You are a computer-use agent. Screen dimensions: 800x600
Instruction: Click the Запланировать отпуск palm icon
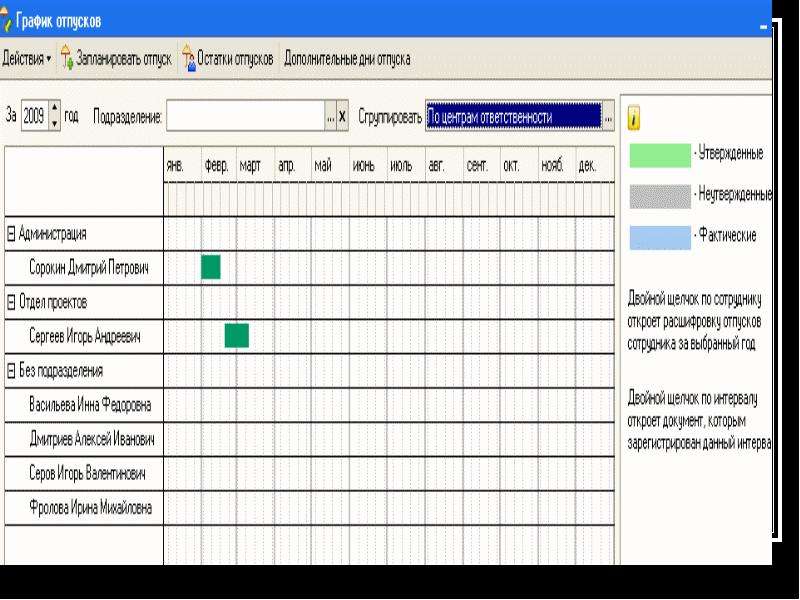click(67, 58)
